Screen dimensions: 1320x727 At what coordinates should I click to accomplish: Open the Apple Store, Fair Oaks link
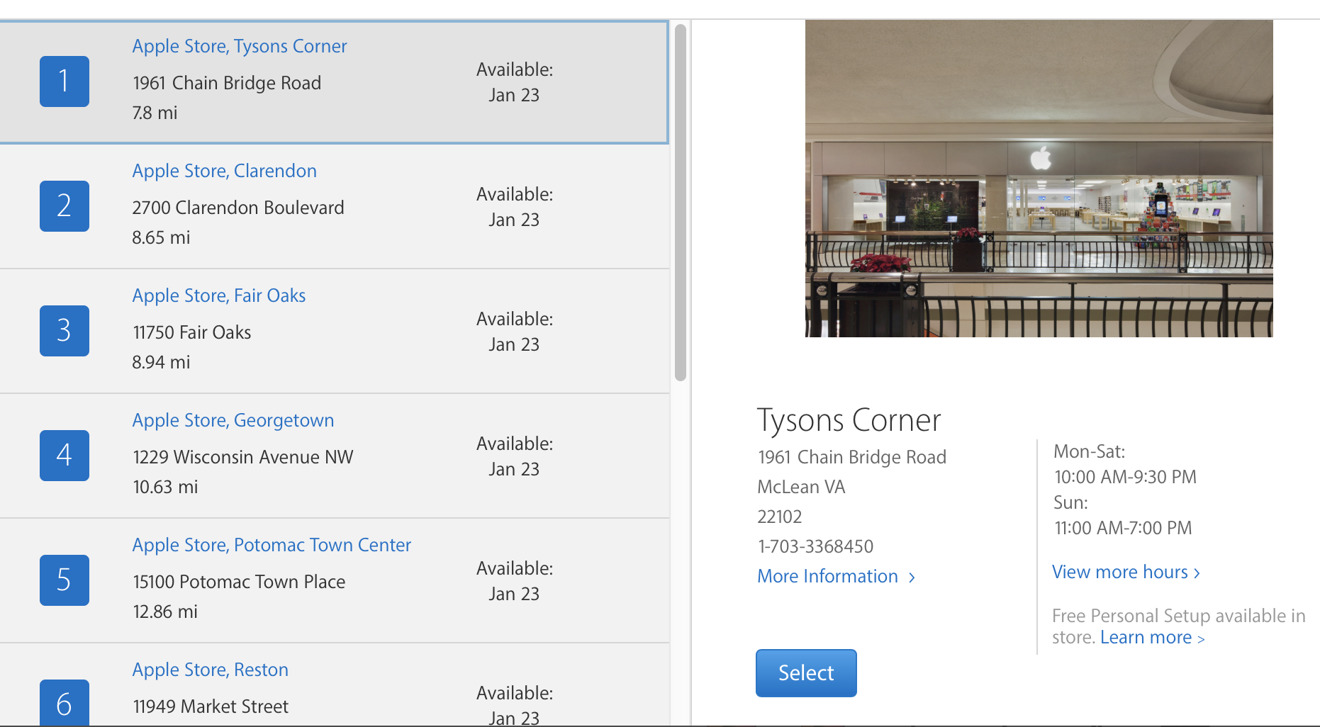pyautogui.click(x=219, y=296)
